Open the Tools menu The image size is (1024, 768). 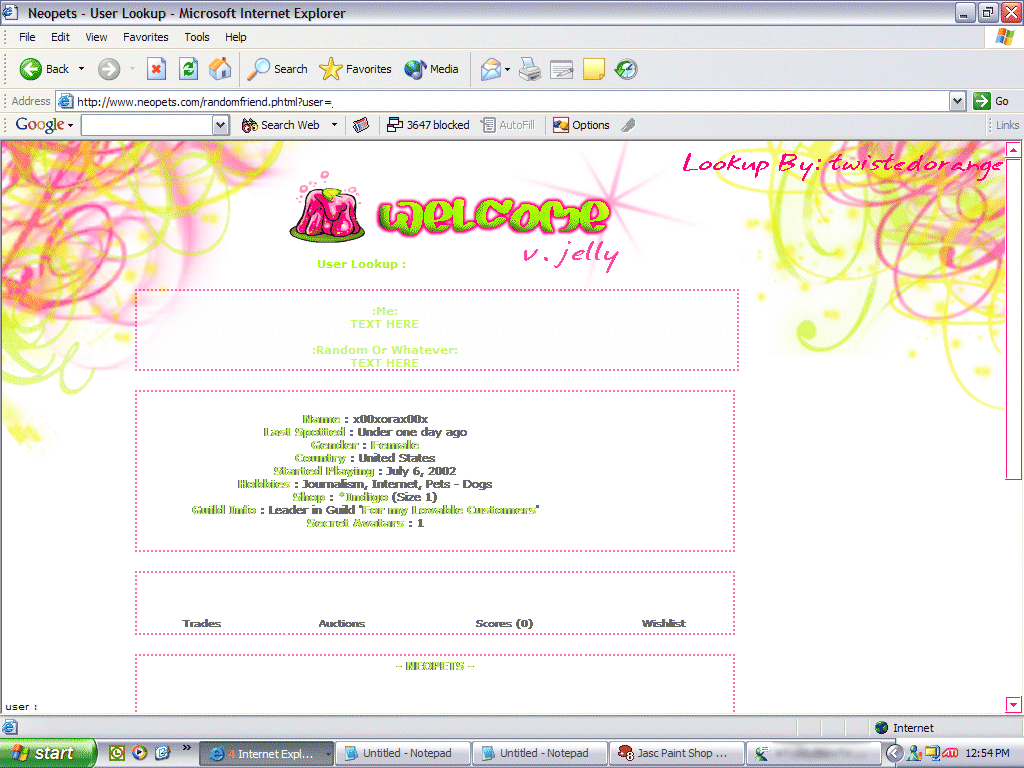(x=197, y=37)
